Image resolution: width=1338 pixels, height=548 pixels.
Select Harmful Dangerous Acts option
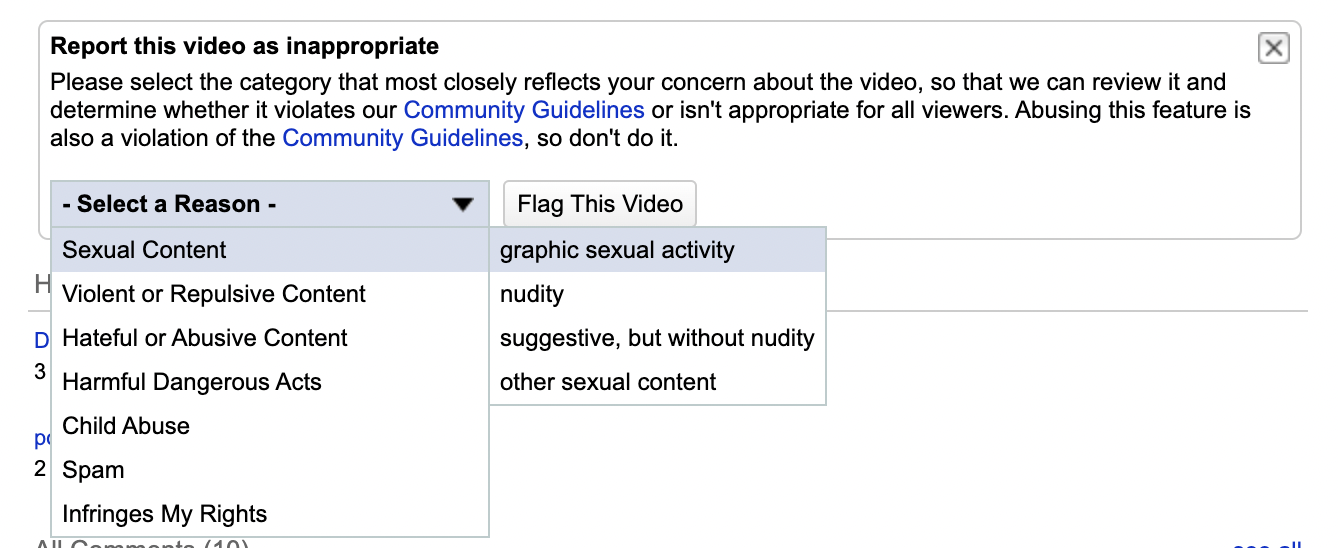(x=192, y=382)
